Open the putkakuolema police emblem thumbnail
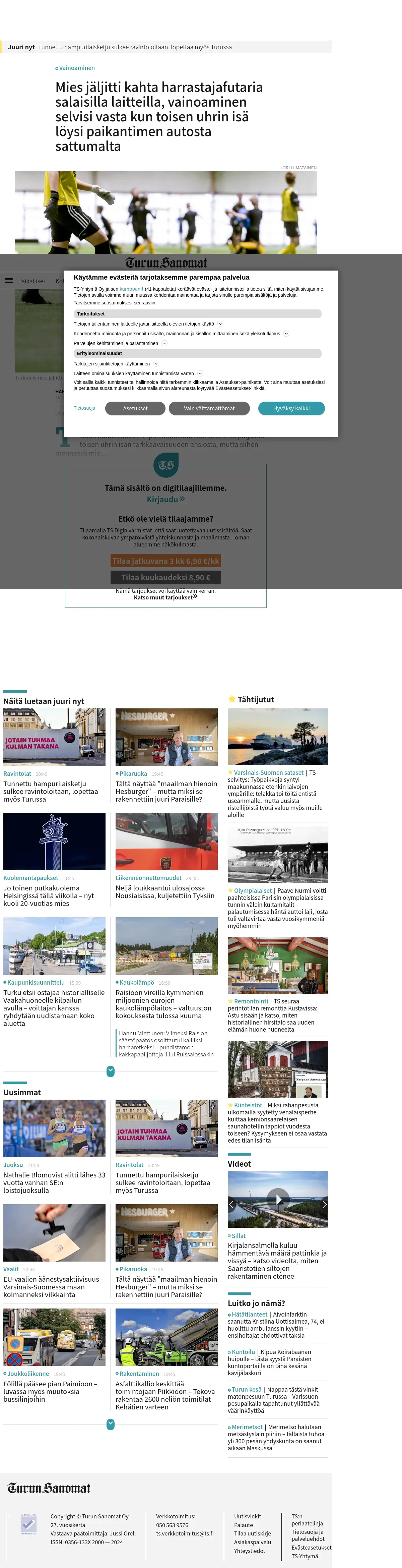The width and height of the screenshot is (402, 1568). pyautogui.click(x=54, y=841)
